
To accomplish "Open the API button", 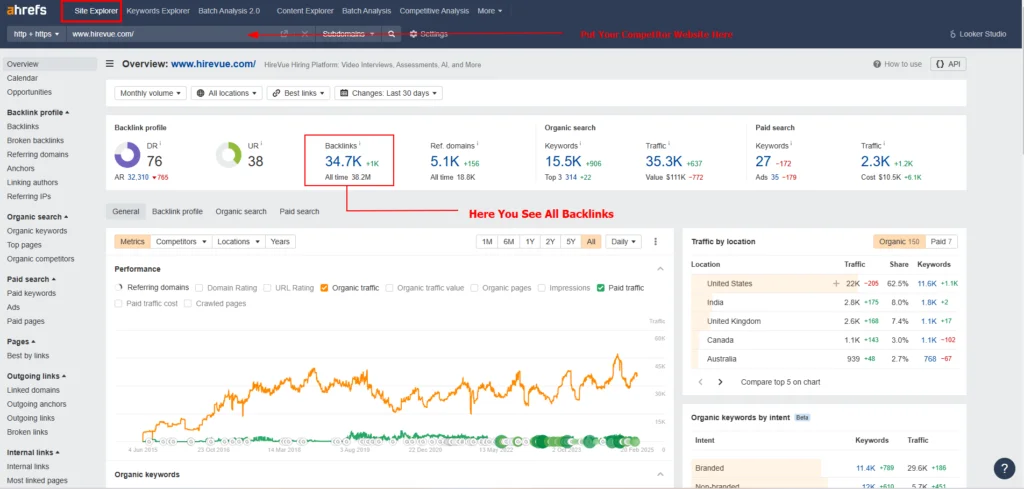I will coord(948,64).
